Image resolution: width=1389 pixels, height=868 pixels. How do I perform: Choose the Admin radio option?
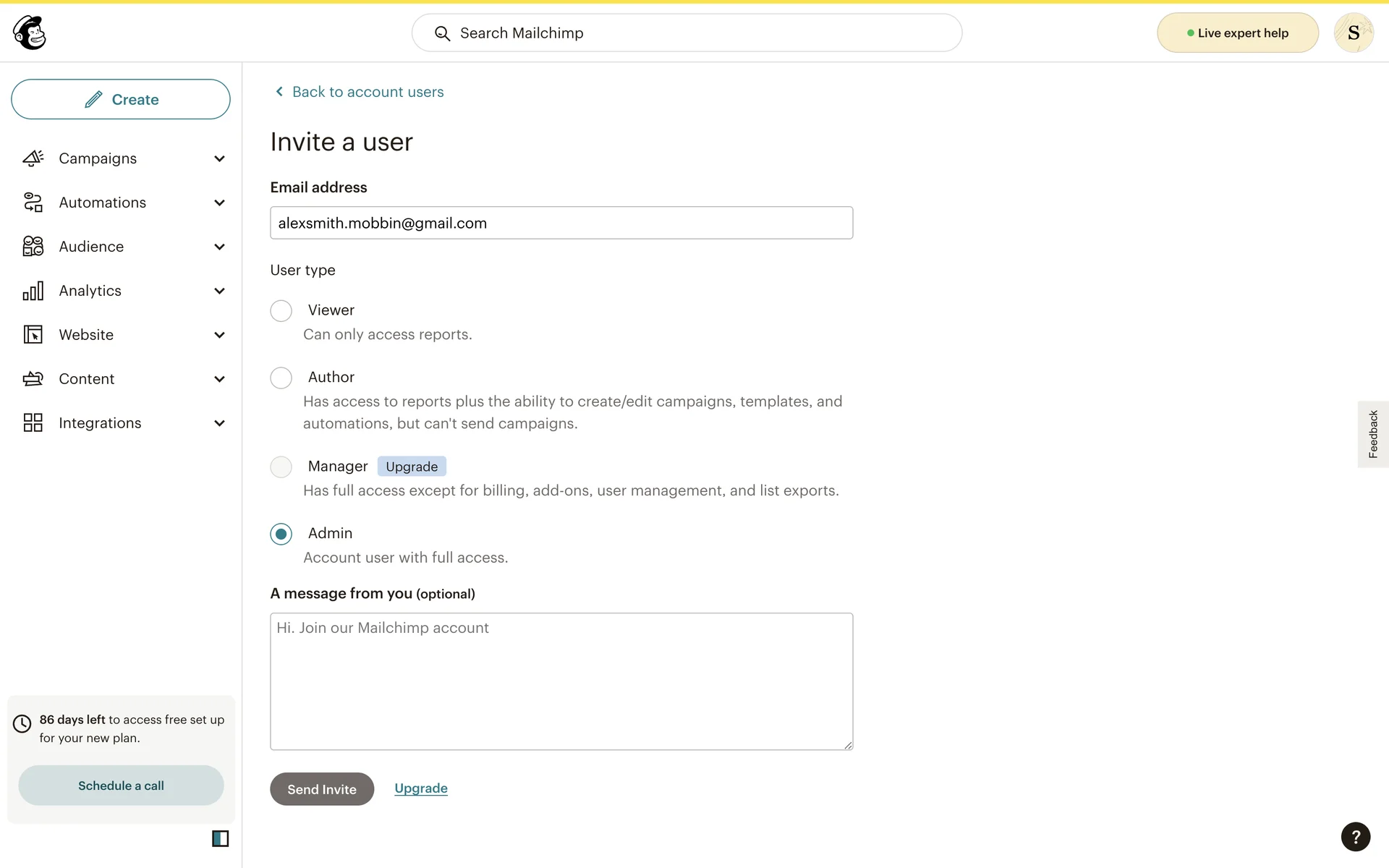(281, 534)
